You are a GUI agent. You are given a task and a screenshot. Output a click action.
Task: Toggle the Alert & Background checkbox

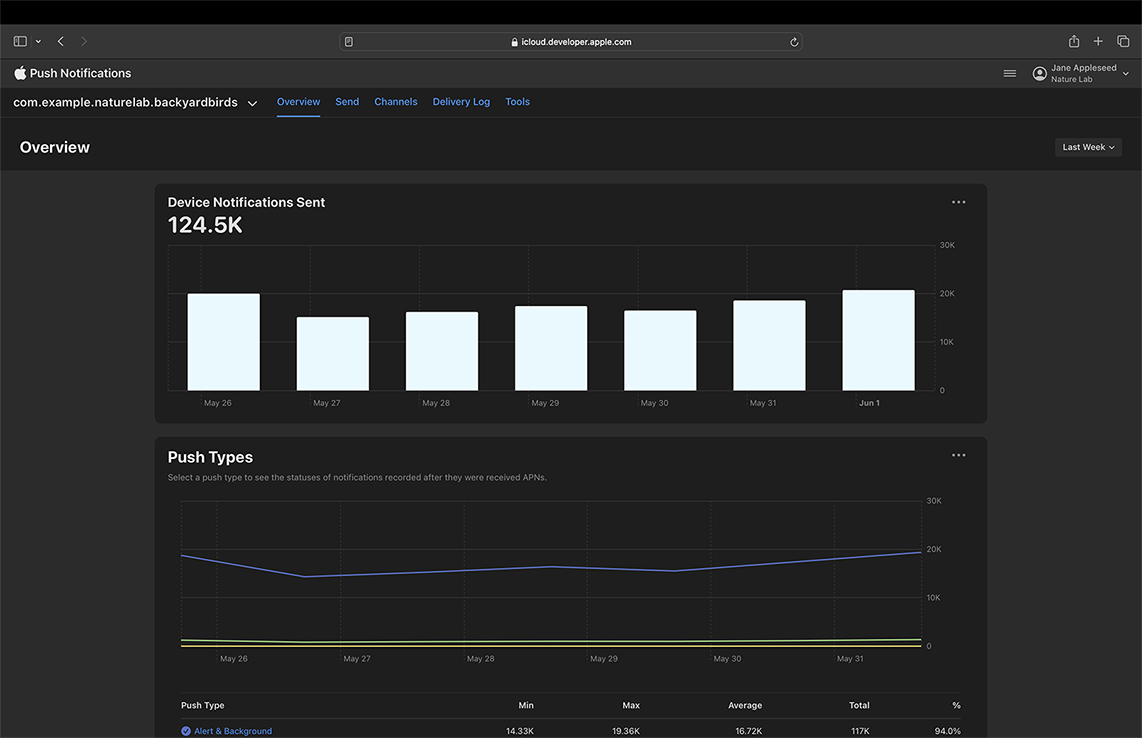tap(186, 731)
